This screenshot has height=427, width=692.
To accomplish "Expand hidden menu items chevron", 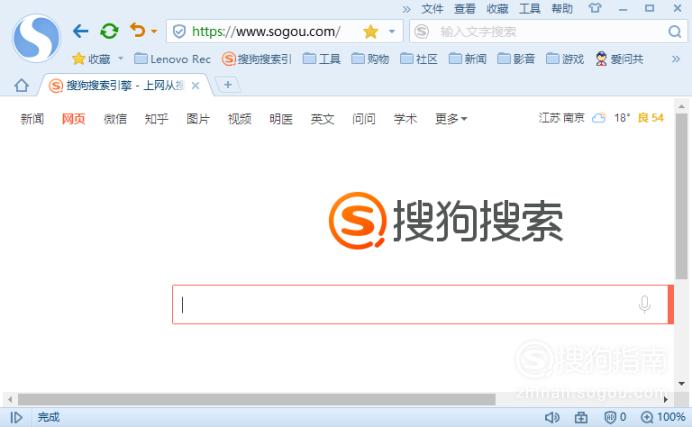I will tap(406, 9).
